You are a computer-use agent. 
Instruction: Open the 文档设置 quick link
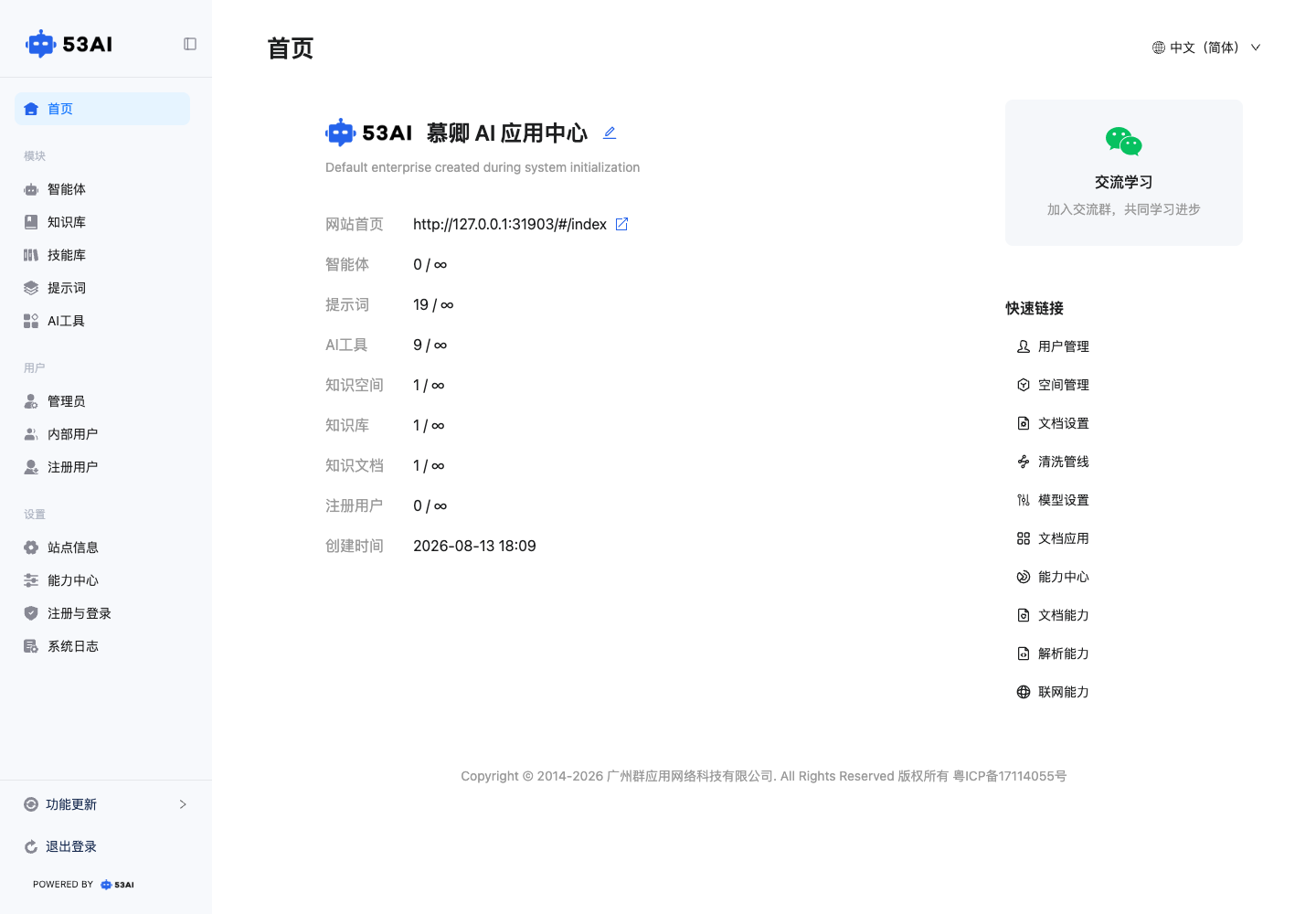pos(1053,423)
